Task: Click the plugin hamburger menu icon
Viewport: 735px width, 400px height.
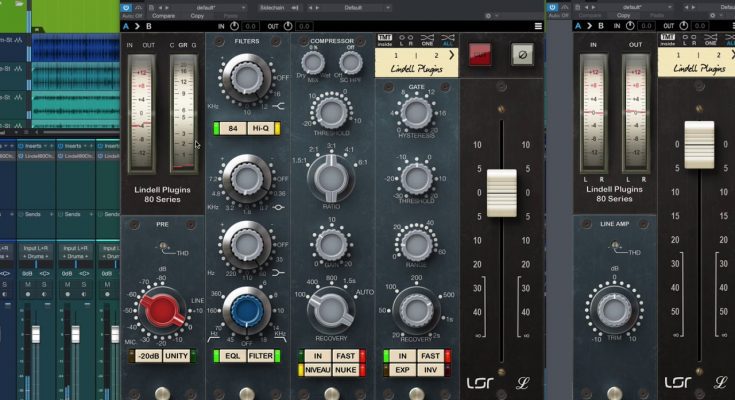Action: (x=538, y=25)
